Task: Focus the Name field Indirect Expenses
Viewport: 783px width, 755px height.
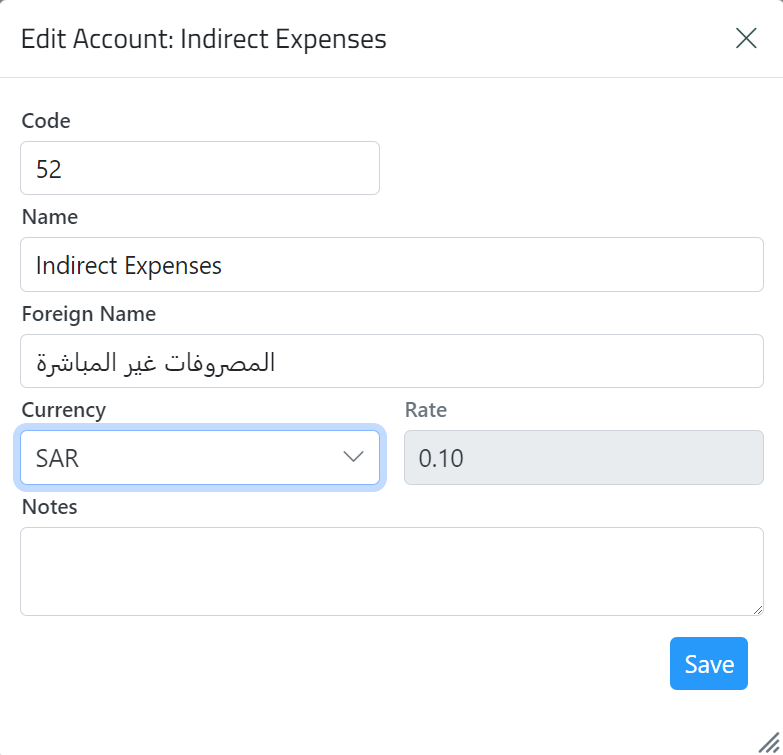Action: (392, 265)
